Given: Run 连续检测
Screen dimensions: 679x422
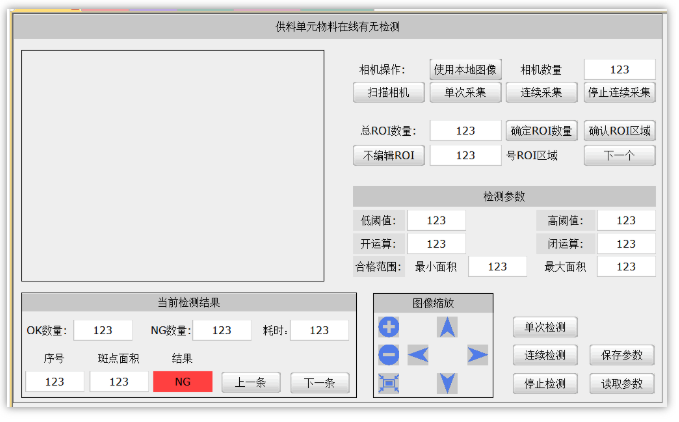Looking at the screenshot, I should pyautogui.click(x=545, y=355).
